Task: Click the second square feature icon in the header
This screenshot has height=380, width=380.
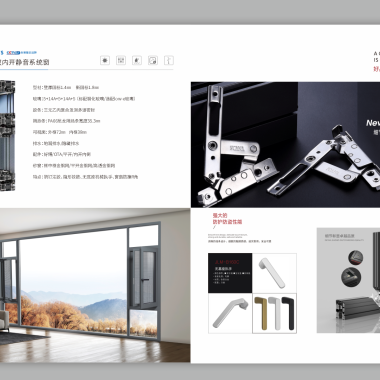Action: coord(121,60)
